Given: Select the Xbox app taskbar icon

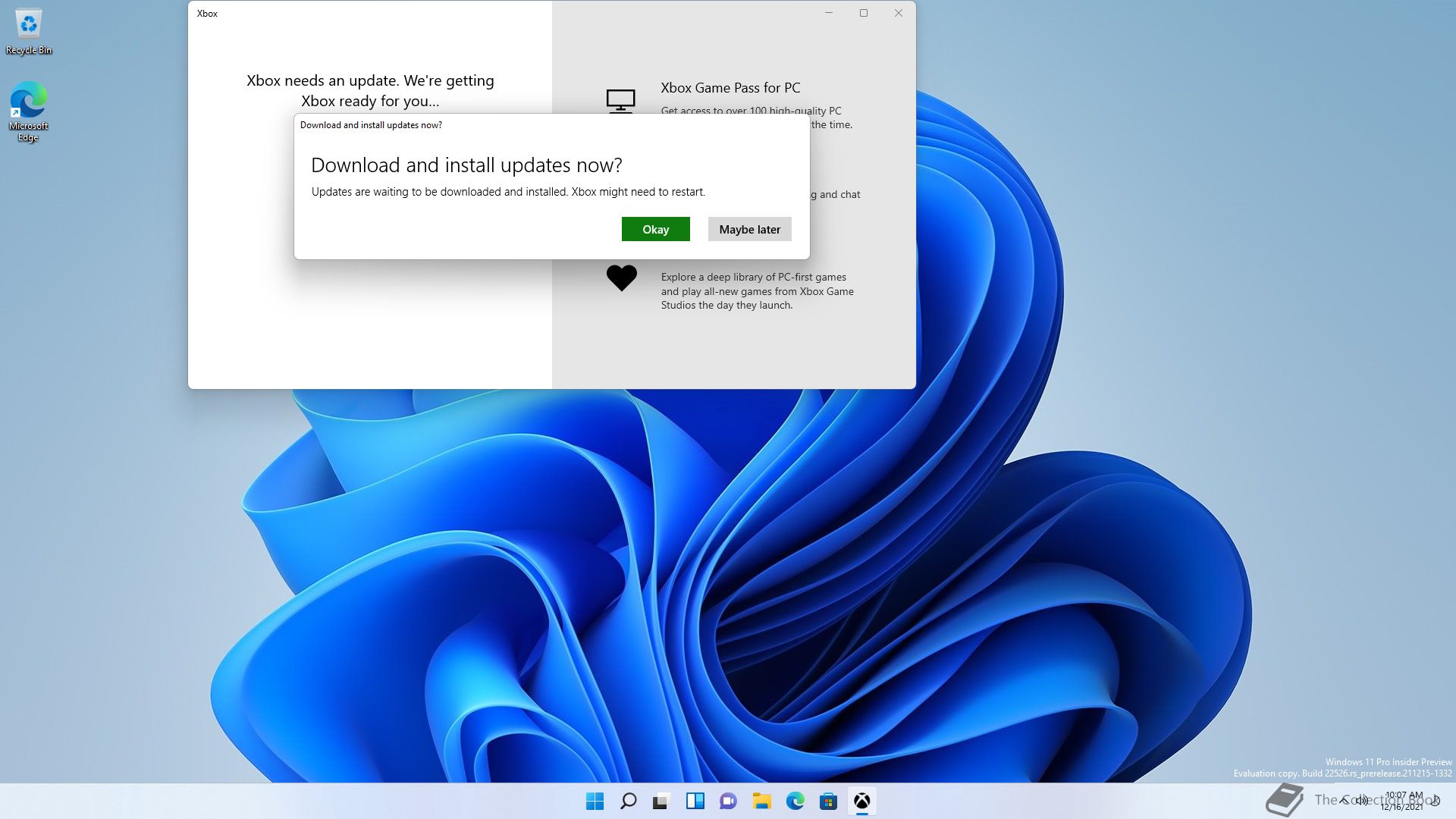Looking at the screenshot, I should click(x=862, y=801).
